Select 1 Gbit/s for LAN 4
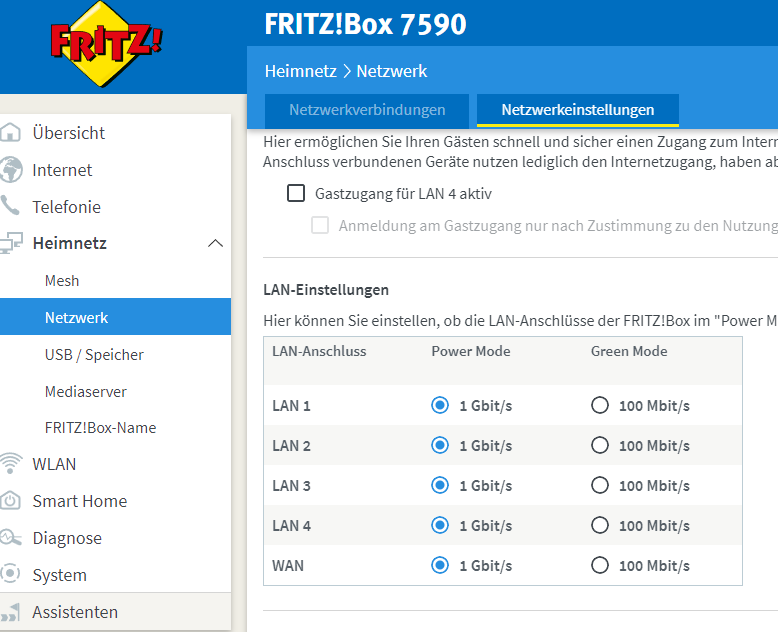 [440, 525]
